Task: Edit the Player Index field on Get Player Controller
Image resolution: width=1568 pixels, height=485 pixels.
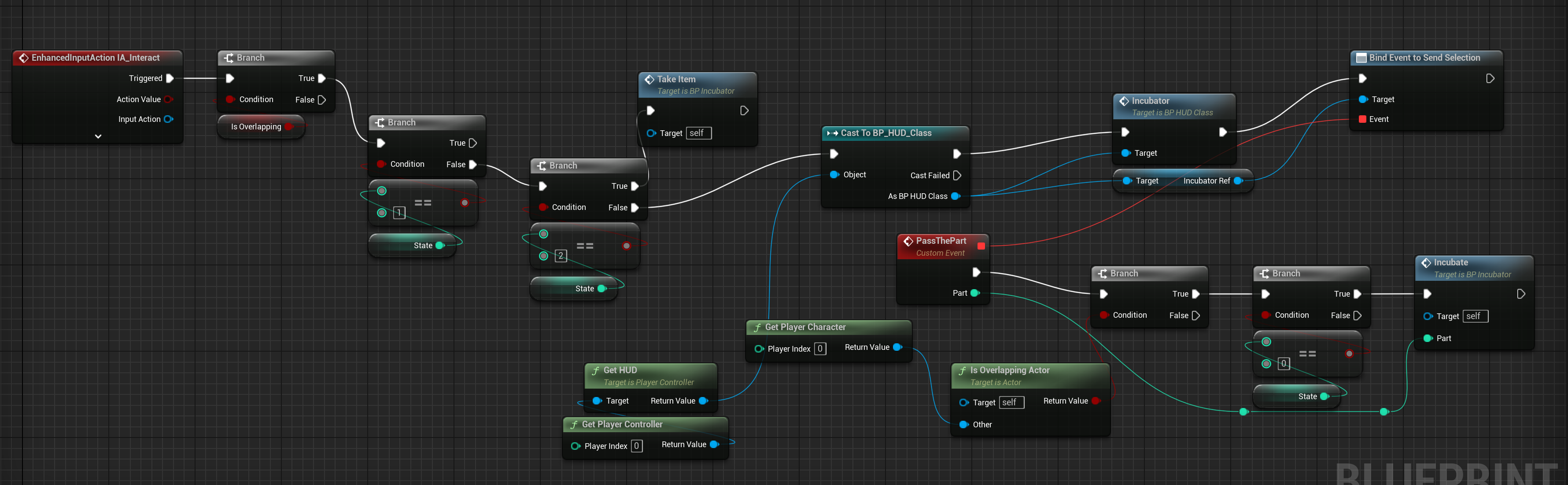Action: [x=637, y=445]
